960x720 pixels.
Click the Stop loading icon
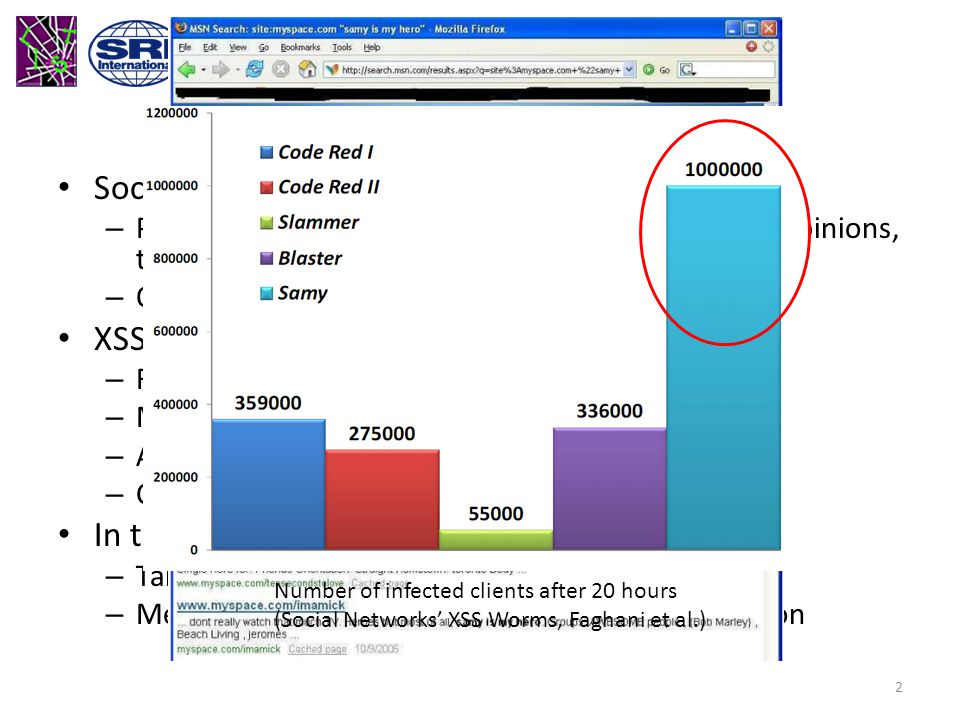click(281, 69)
